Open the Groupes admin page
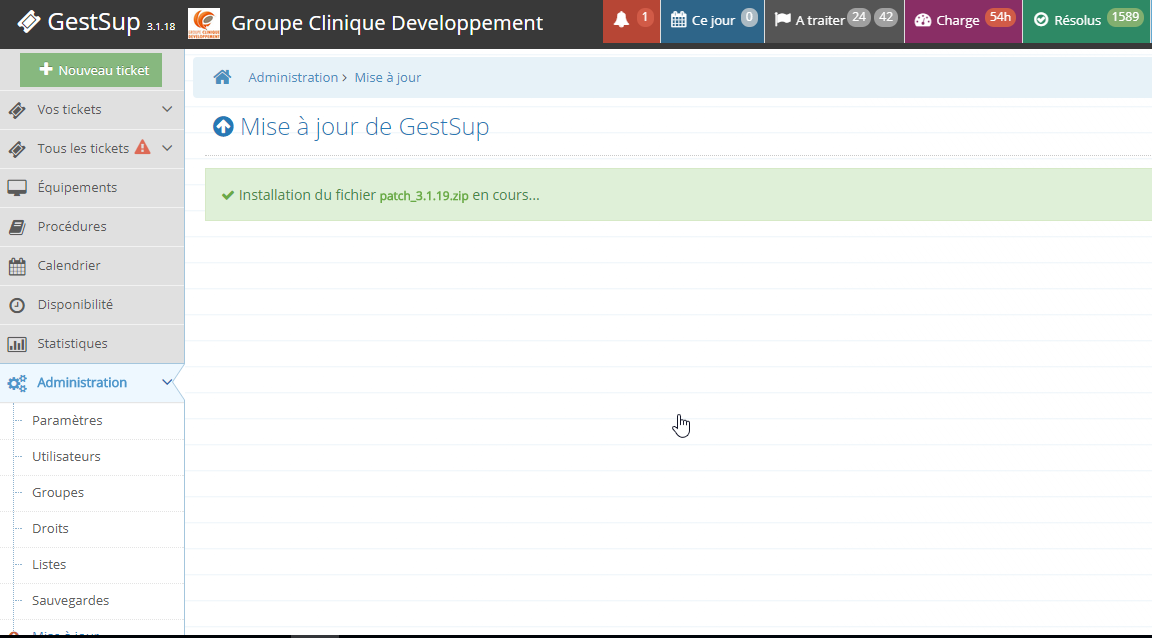This screenshot has height=638, width=1152. coord(58,492)
